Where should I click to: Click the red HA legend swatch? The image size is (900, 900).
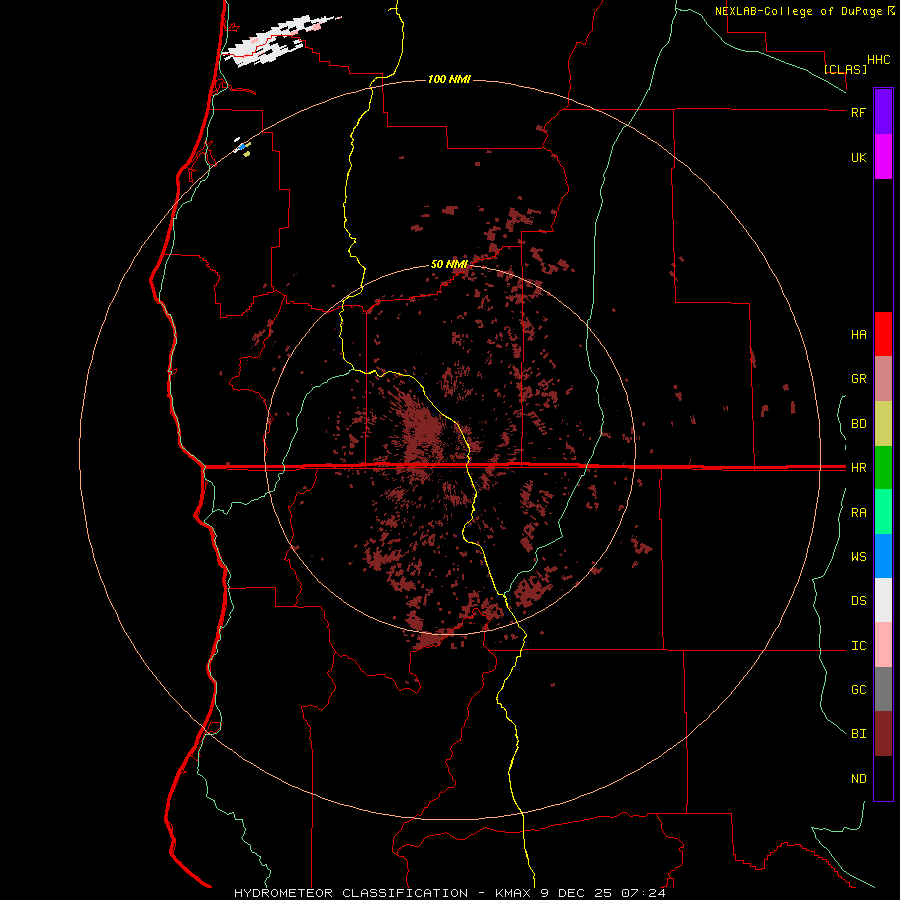883,334
